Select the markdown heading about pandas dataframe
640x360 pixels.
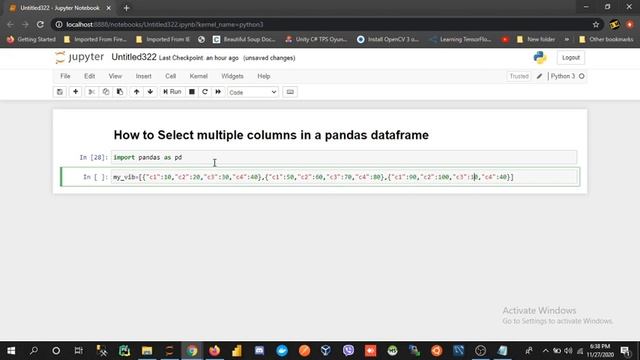[271, 135]
